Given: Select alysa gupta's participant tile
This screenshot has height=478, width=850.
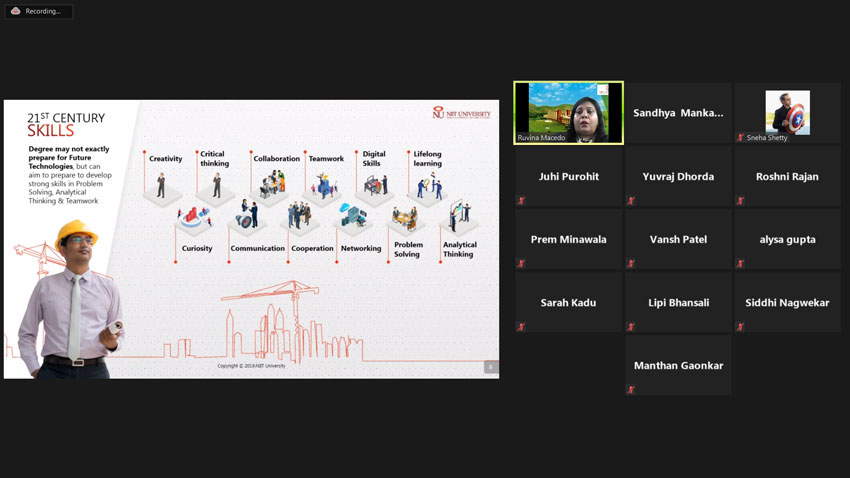Looking at the screenshot, I should [787, 239].
